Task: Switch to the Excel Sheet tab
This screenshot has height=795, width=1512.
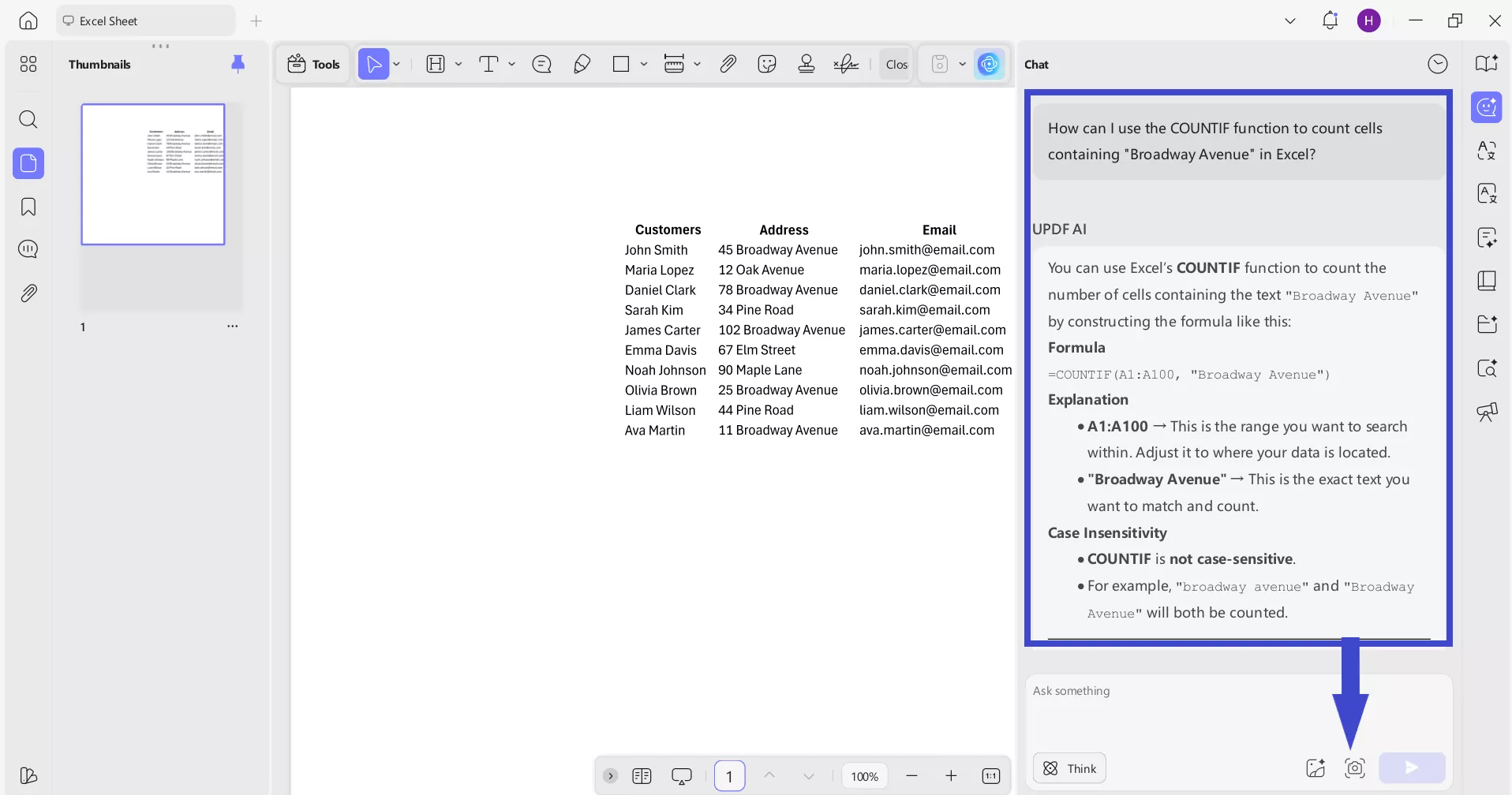Action: (x=144, y=21)
